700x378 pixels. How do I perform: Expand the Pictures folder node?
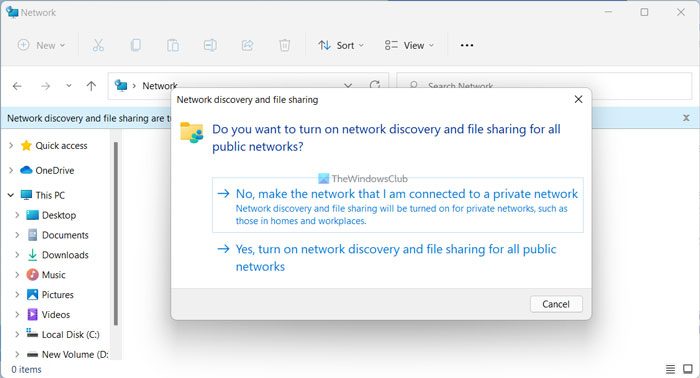point(17,295)
